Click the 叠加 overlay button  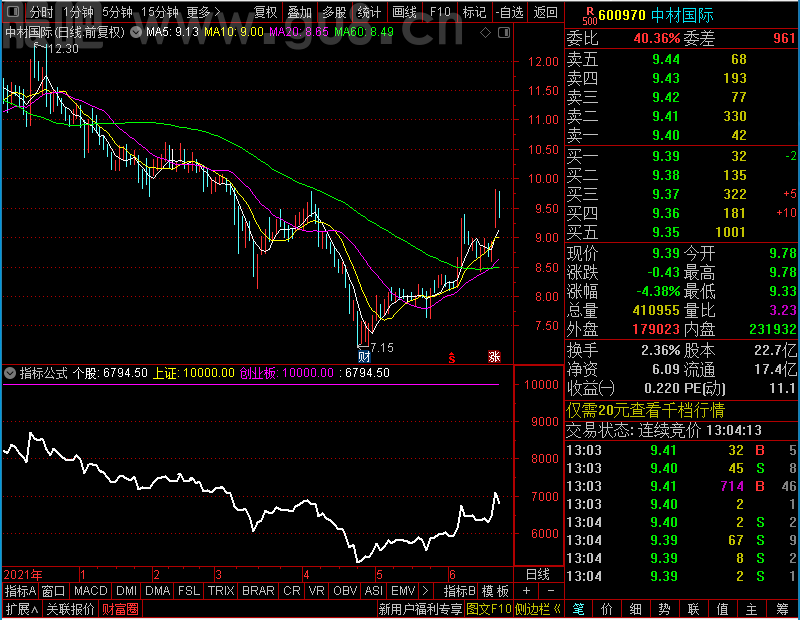299,12
